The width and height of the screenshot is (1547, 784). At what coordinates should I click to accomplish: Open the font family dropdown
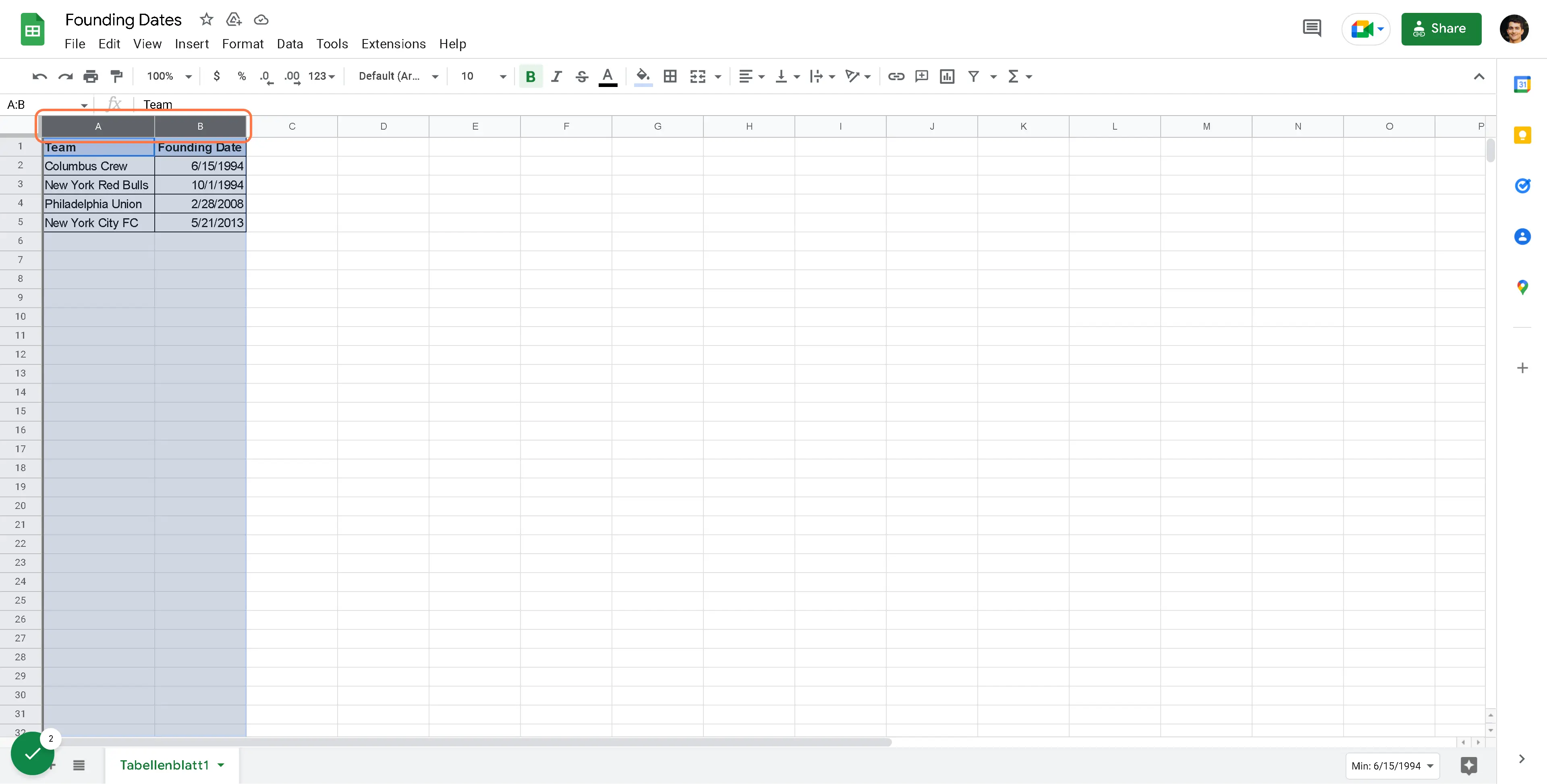(399, 76)
